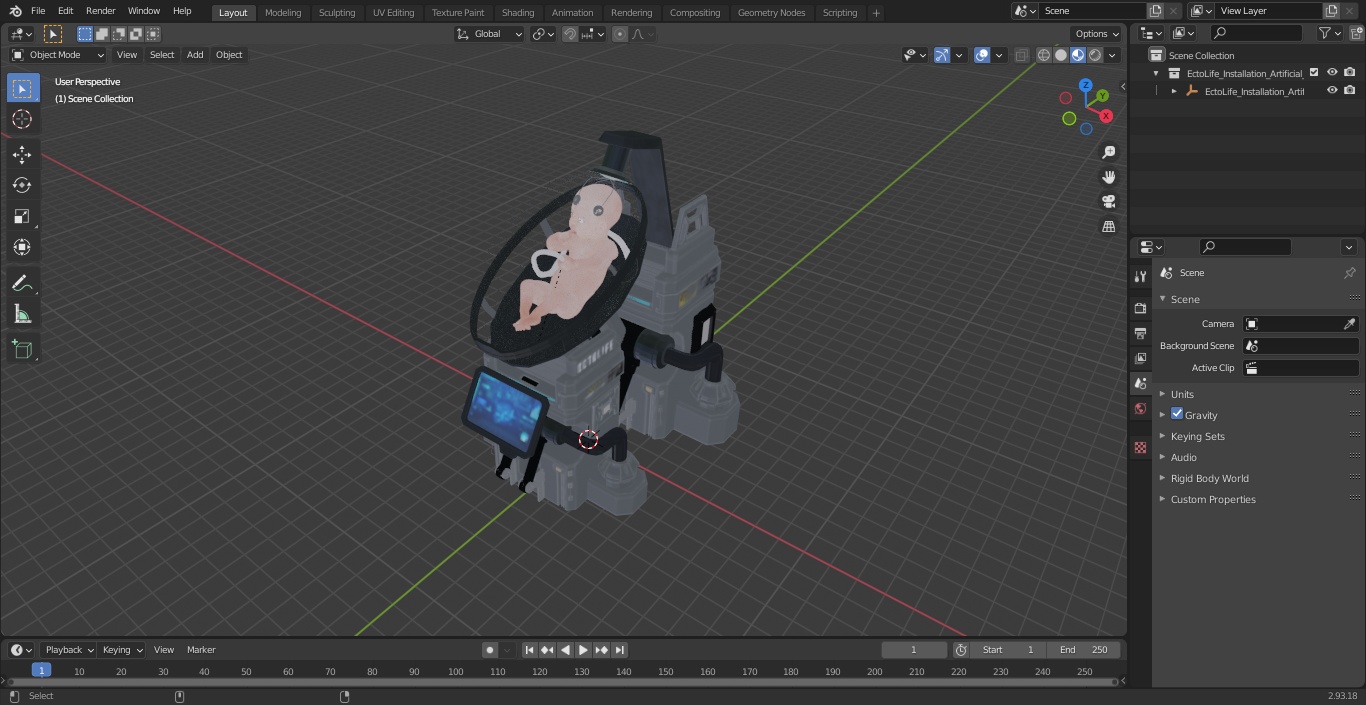The width and height of the screenshot is (1366, 705).
Task: Toggle the Gravity checkbox
Action: click(1177, 414)
